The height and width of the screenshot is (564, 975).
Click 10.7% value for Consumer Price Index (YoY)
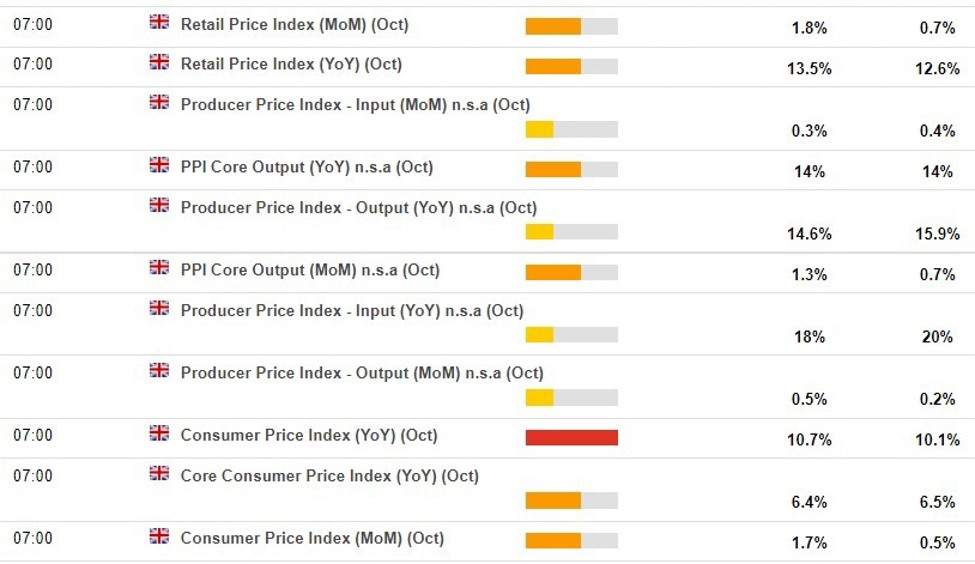coord(808,440)
